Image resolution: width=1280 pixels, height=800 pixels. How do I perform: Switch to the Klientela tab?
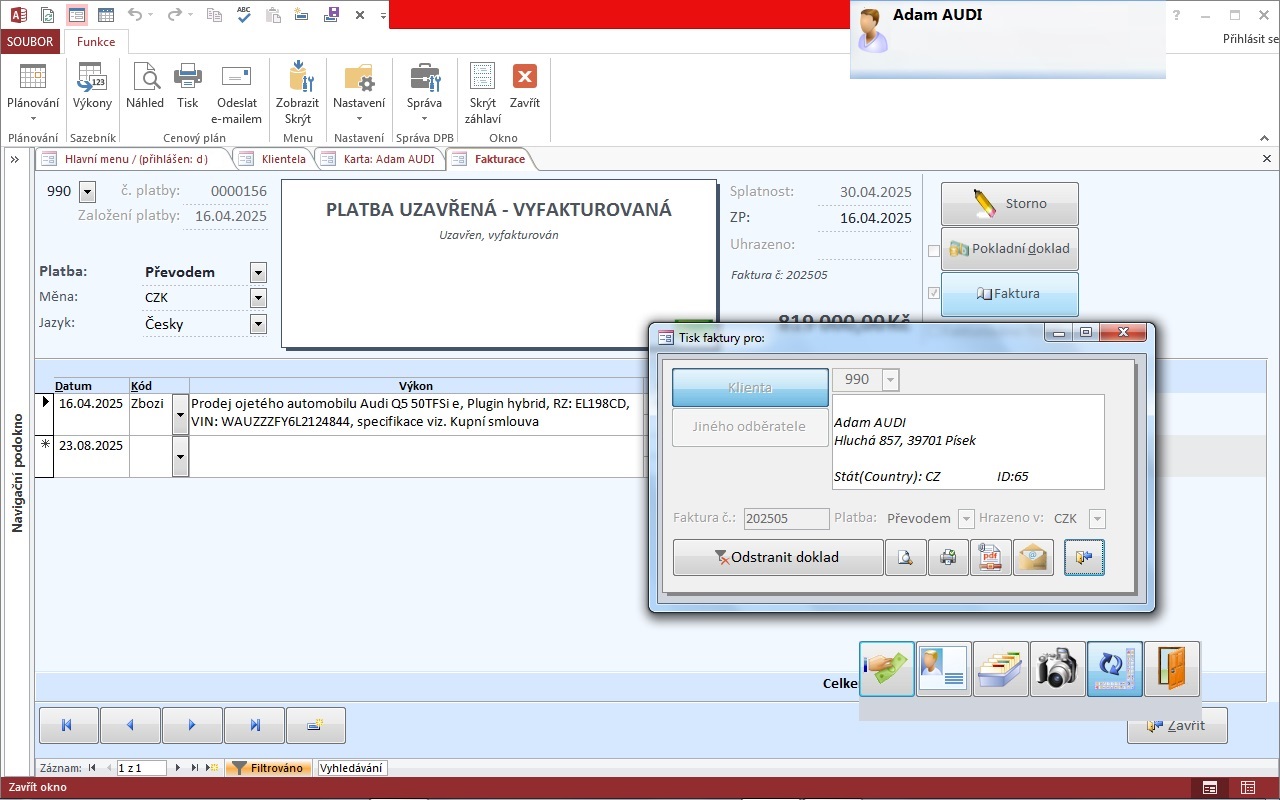[282, 159]
